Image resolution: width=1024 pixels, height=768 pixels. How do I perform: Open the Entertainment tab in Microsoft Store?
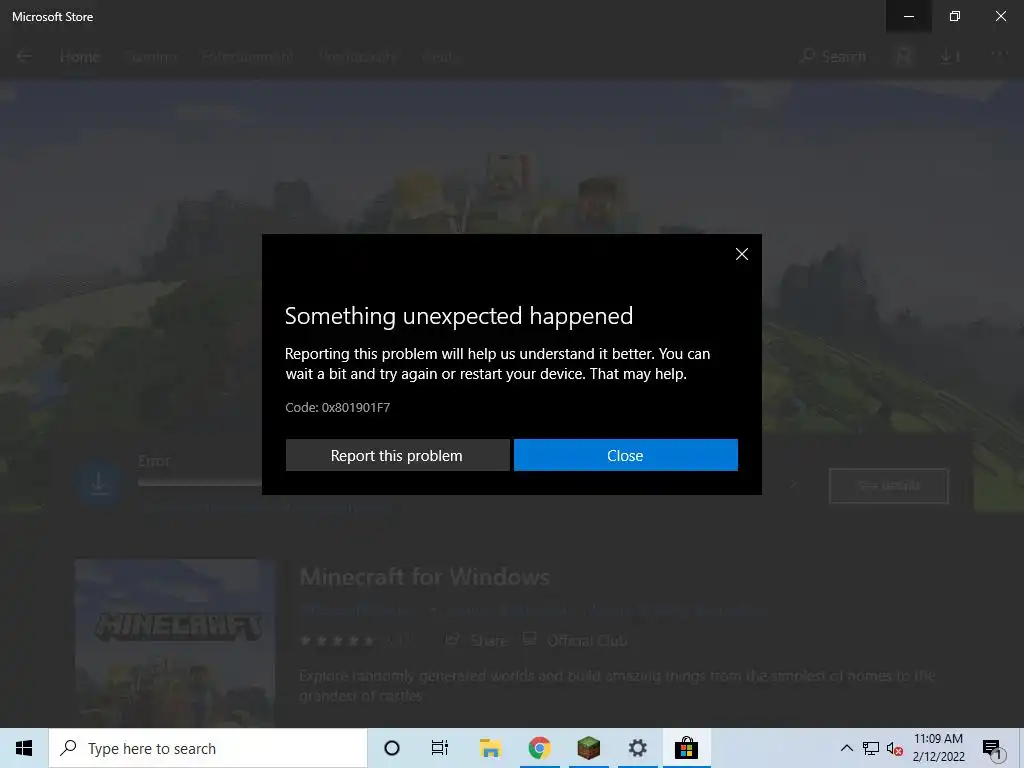point(247,57)
